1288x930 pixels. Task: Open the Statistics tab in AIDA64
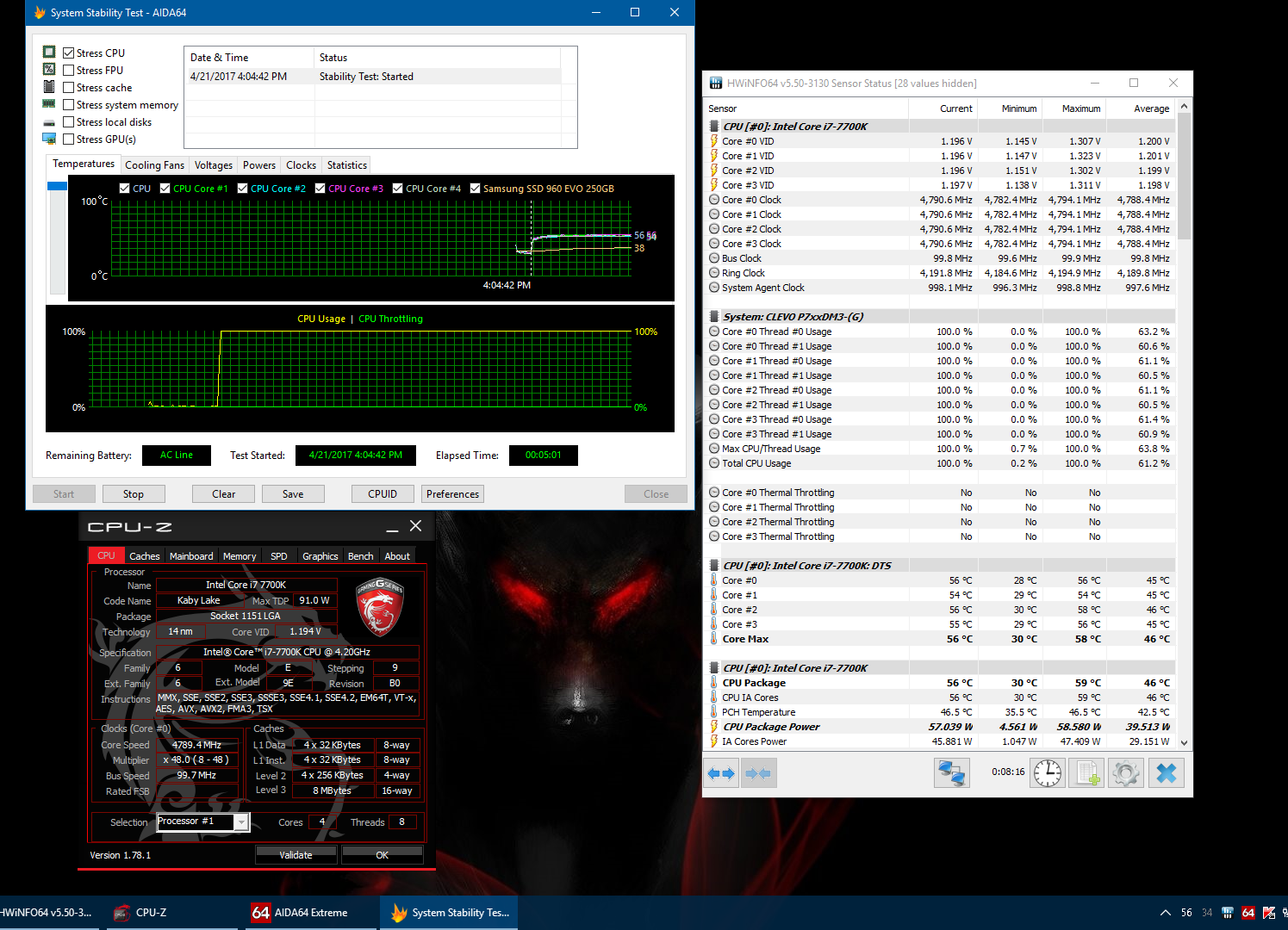pos(347,164)
